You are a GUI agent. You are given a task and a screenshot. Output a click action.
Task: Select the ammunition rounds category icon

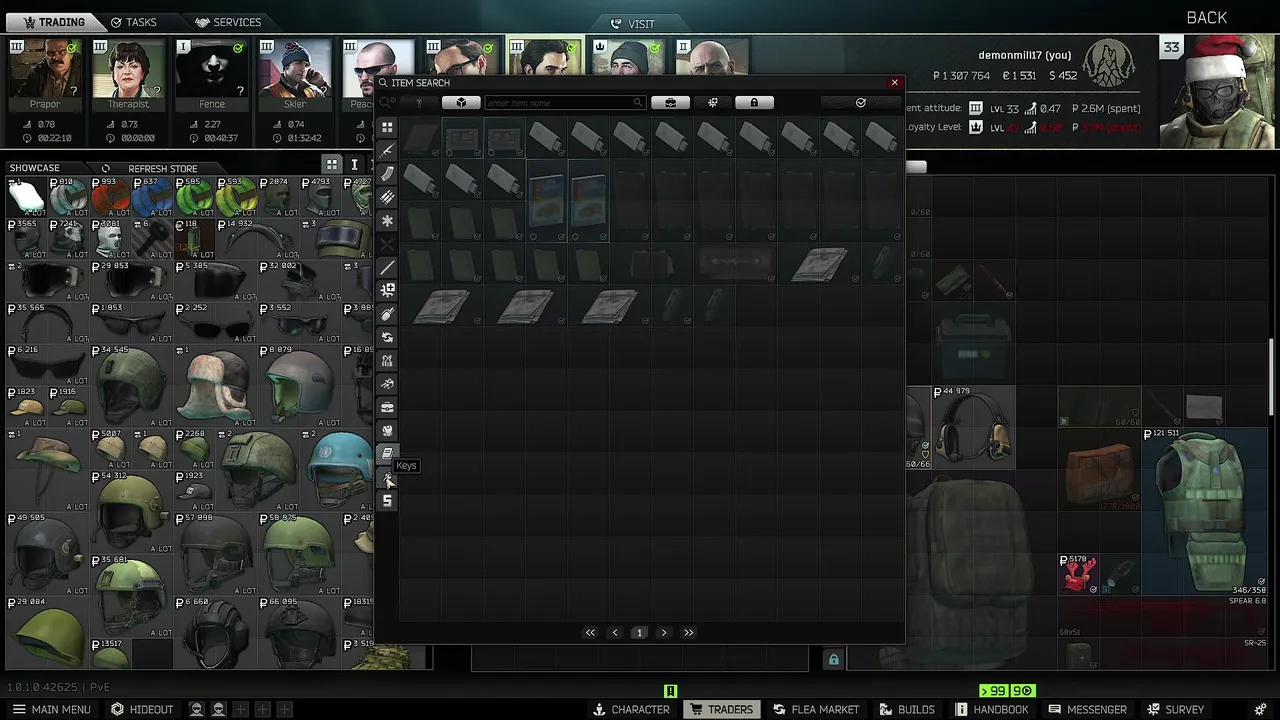click(387, 197)
